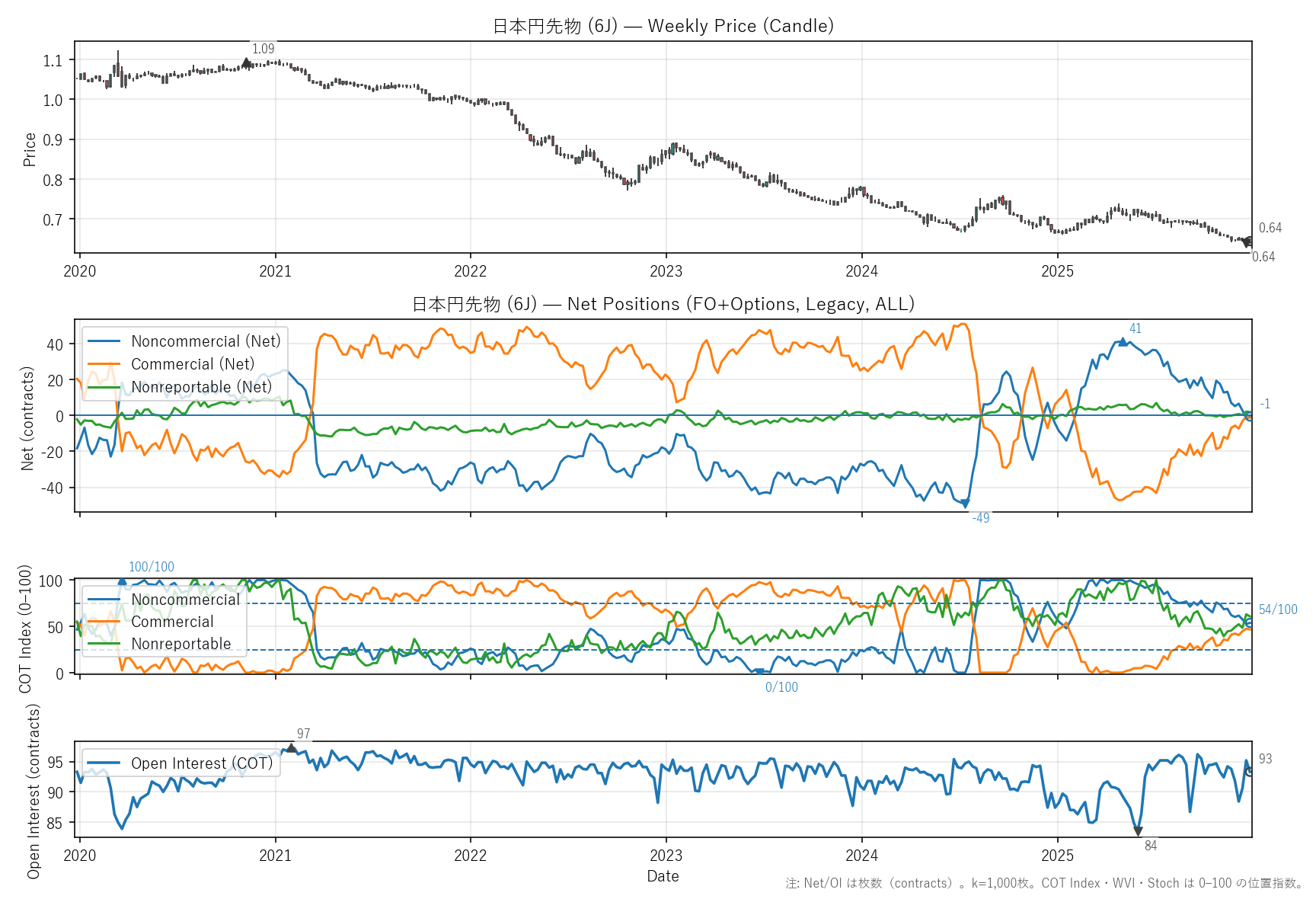
Task: Click the orange Commercial swatch in COT Index legend
Action: (x=104, y=622)
